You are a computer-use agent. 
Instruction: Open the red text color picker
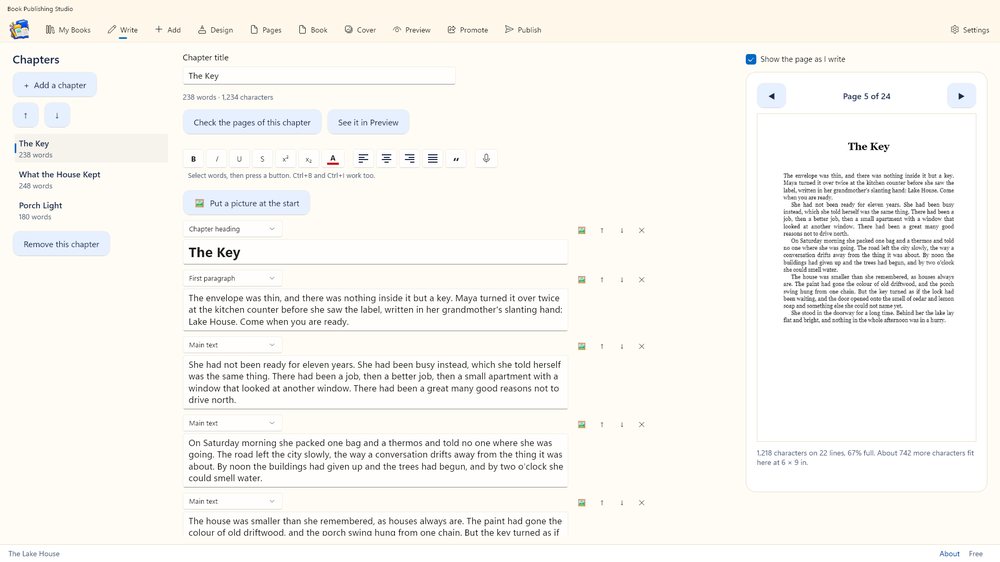coord(332,159)
